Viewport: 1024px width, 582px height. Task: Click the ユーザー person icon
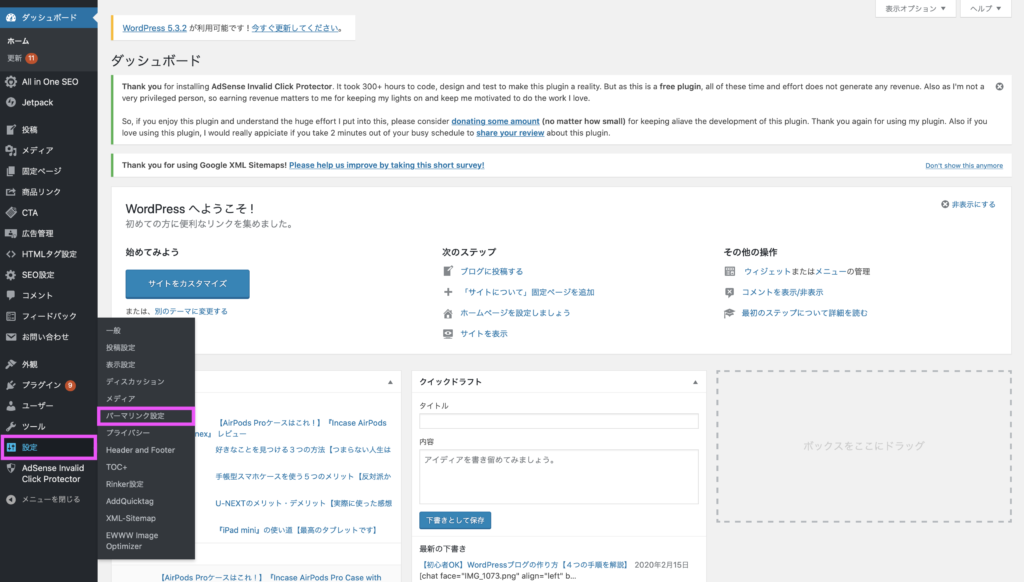[x=10, y=406]
